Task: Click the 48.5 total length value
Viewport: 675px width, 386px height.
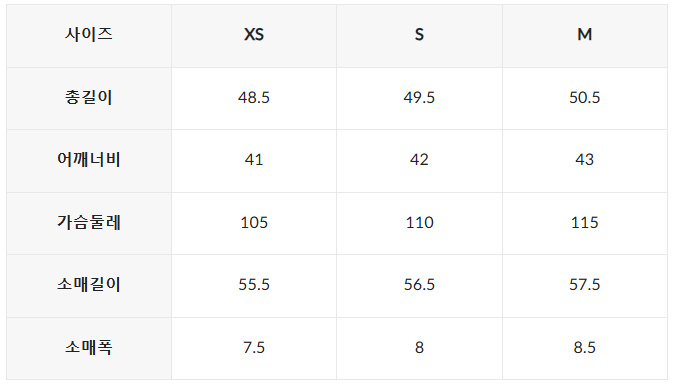Action: 254,98
